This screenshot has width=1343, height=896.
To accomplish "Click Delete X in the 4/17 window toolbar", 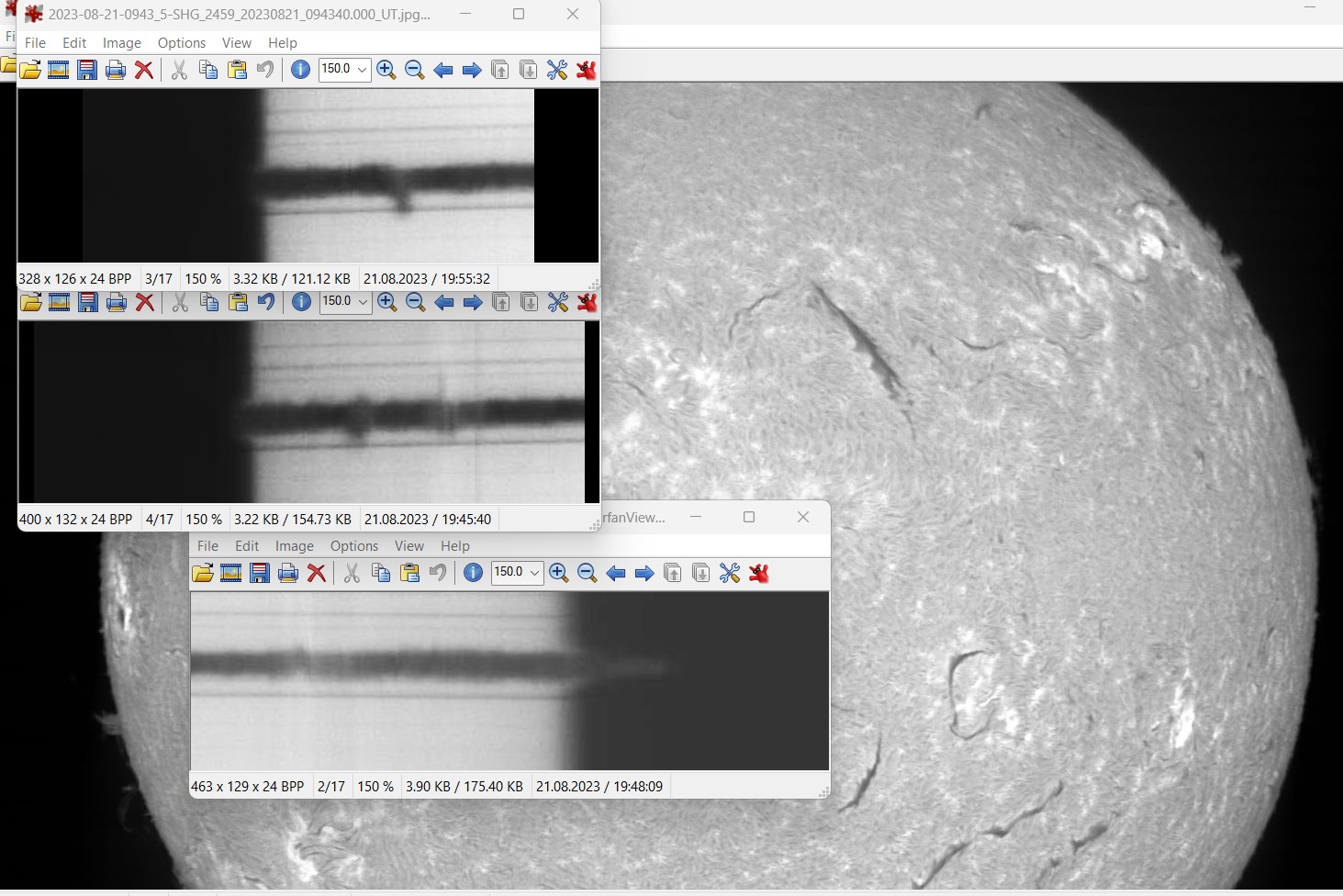I will click(x=145, y=302).
